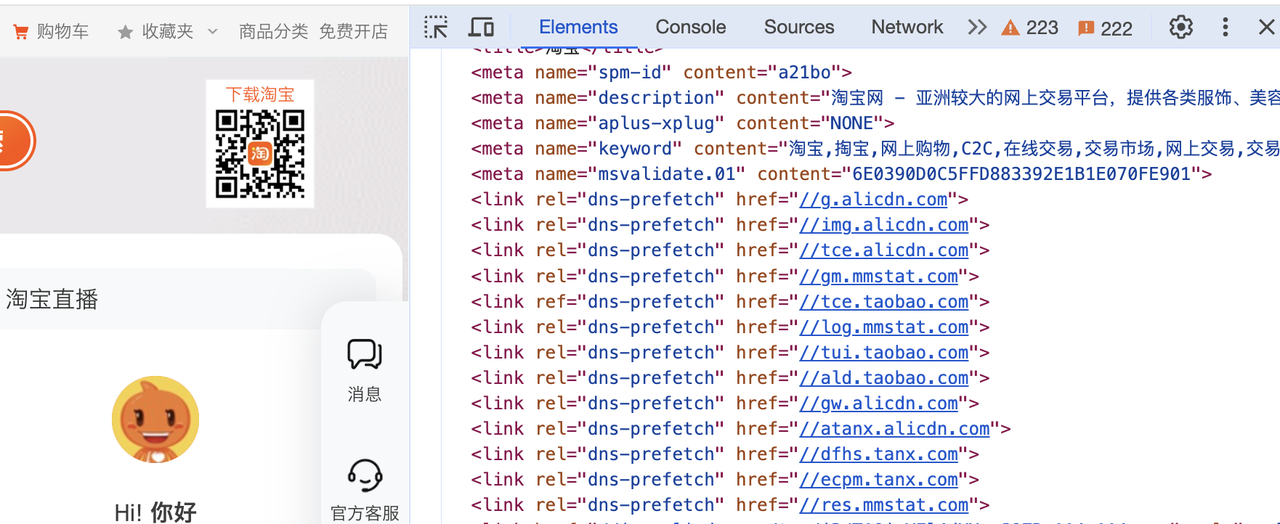This screenshot has height=524, width=1280.
Task: Click the Hi! 你好 greeting text
Action: coord(155,513)
